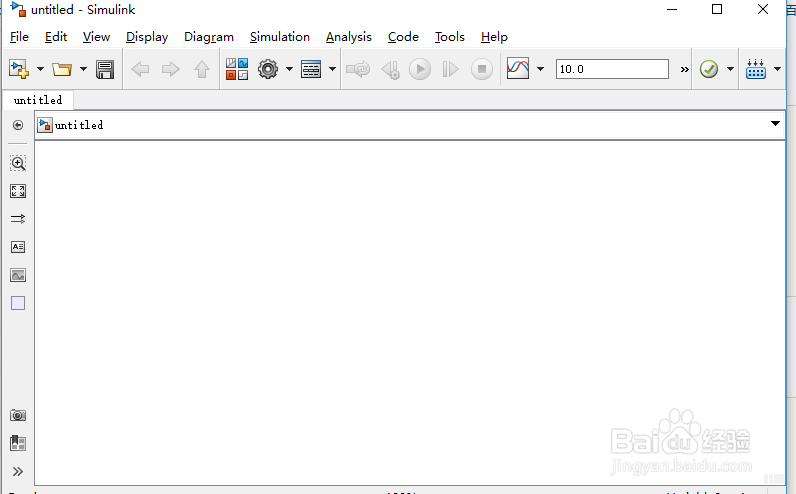796x494 pixels.
Task: Click the Forward navigation arrow
Action: 171,69
